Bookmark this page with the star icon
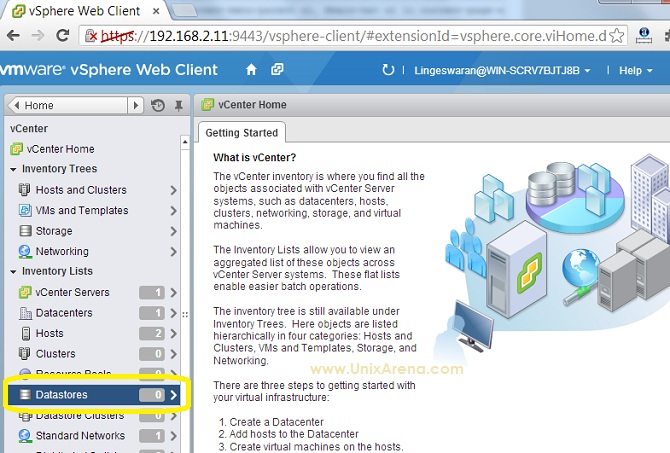Screen dimensions: 670x453 click(617, 35)
